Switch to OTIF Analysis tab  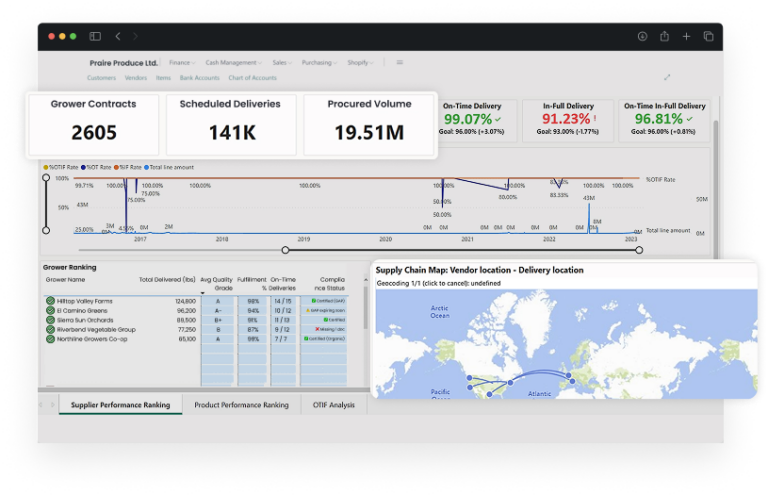point(334,405)
